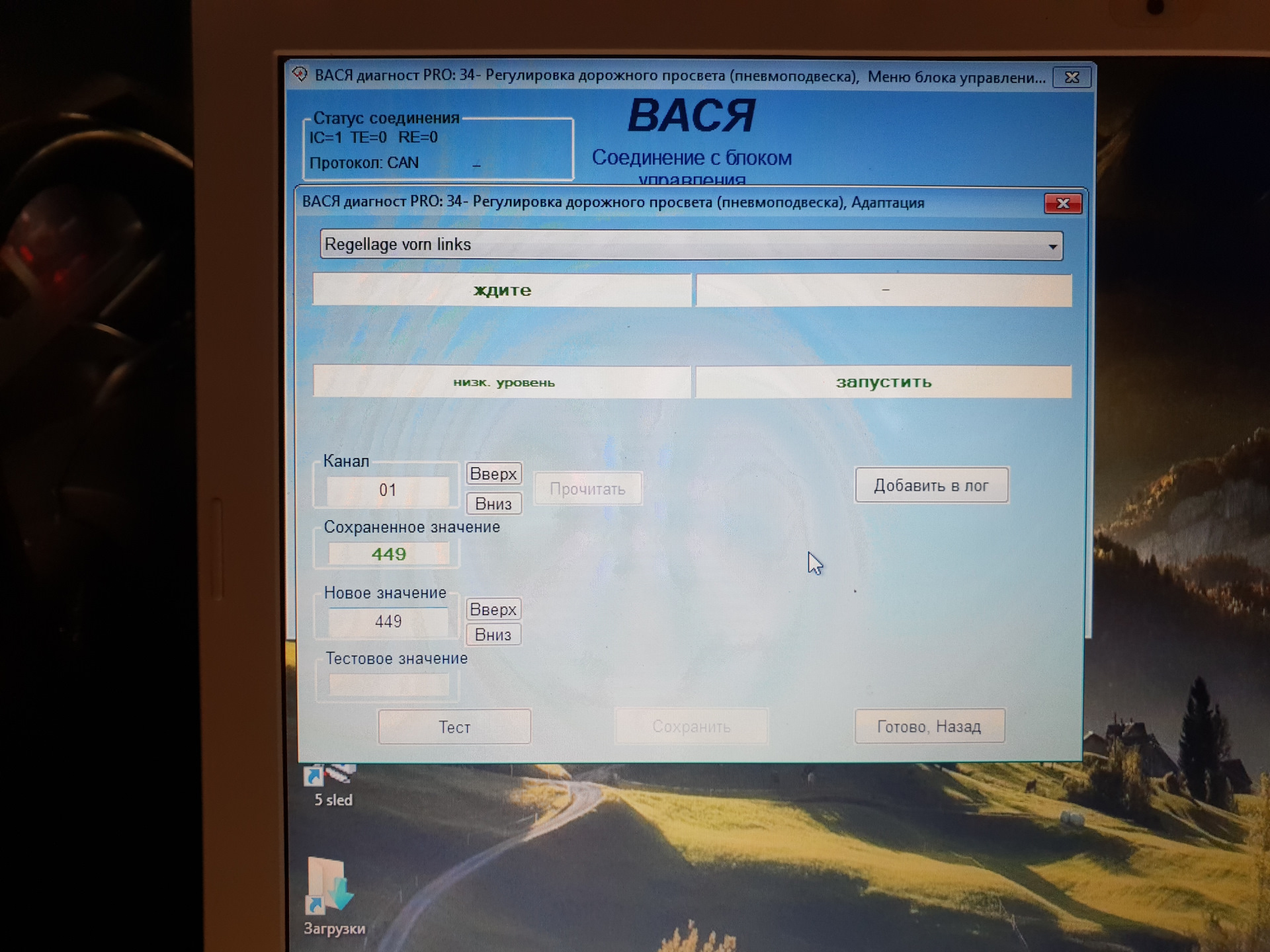The height and width of the screenshot is (952, 1270).
Task: Click the ВАСЯ app icon in title bar
Action: pos(300,74)
